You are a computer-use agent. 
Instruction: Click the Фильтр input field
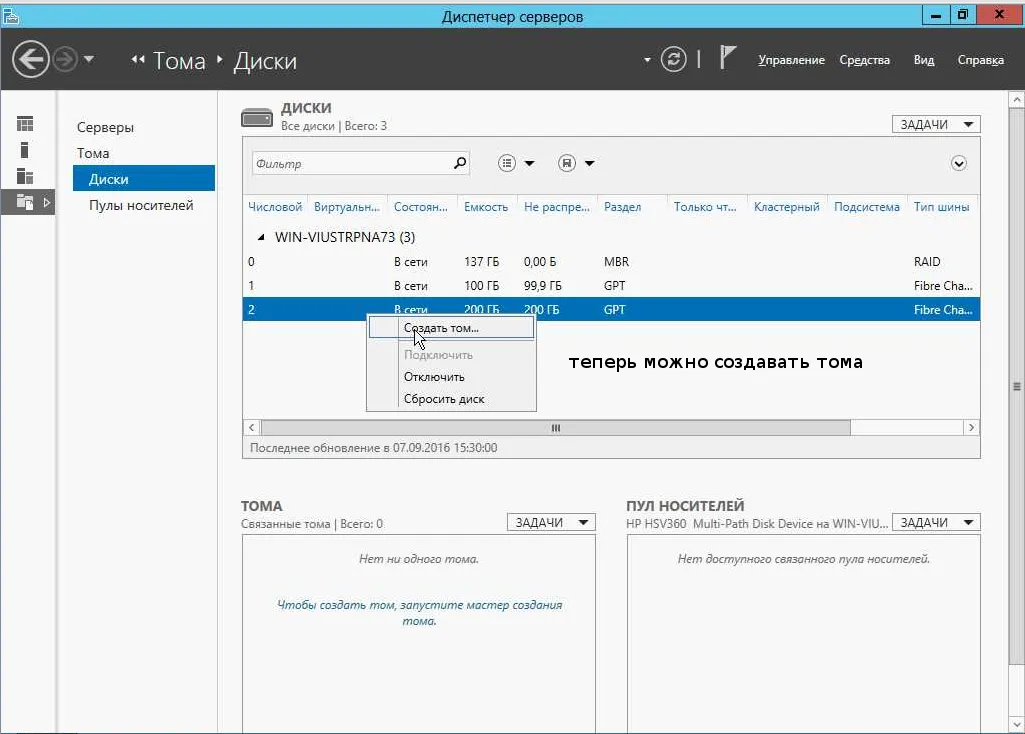352,163
